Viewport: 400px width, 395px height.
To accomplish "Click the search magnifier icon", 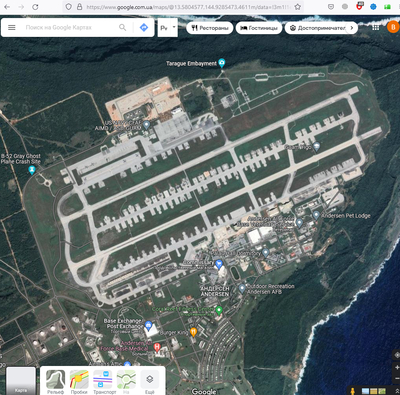I will tap(123, 27).
